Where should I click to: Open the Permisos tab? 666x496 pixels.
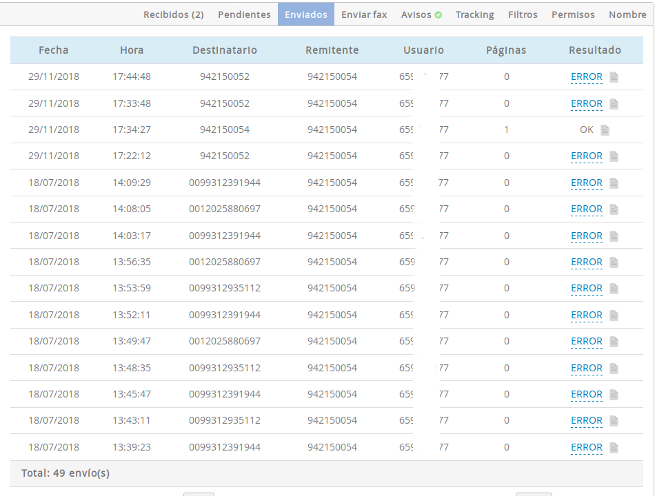(x=572, y=15)
